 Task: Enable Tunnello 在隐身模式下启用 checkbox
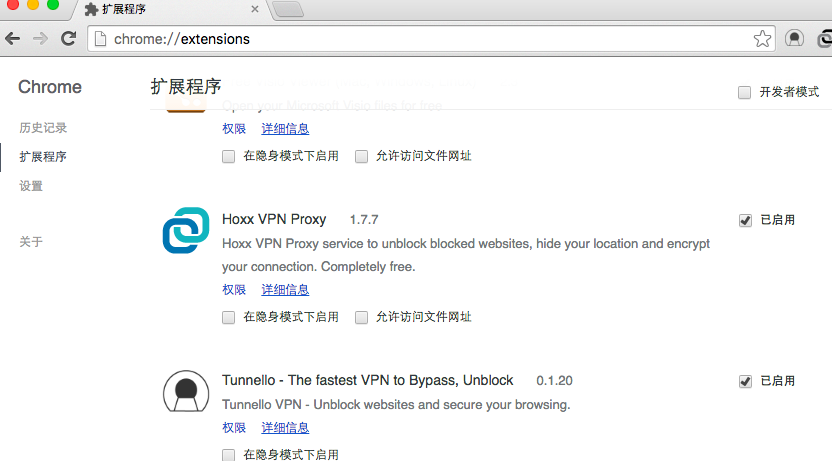pos(228,455)
